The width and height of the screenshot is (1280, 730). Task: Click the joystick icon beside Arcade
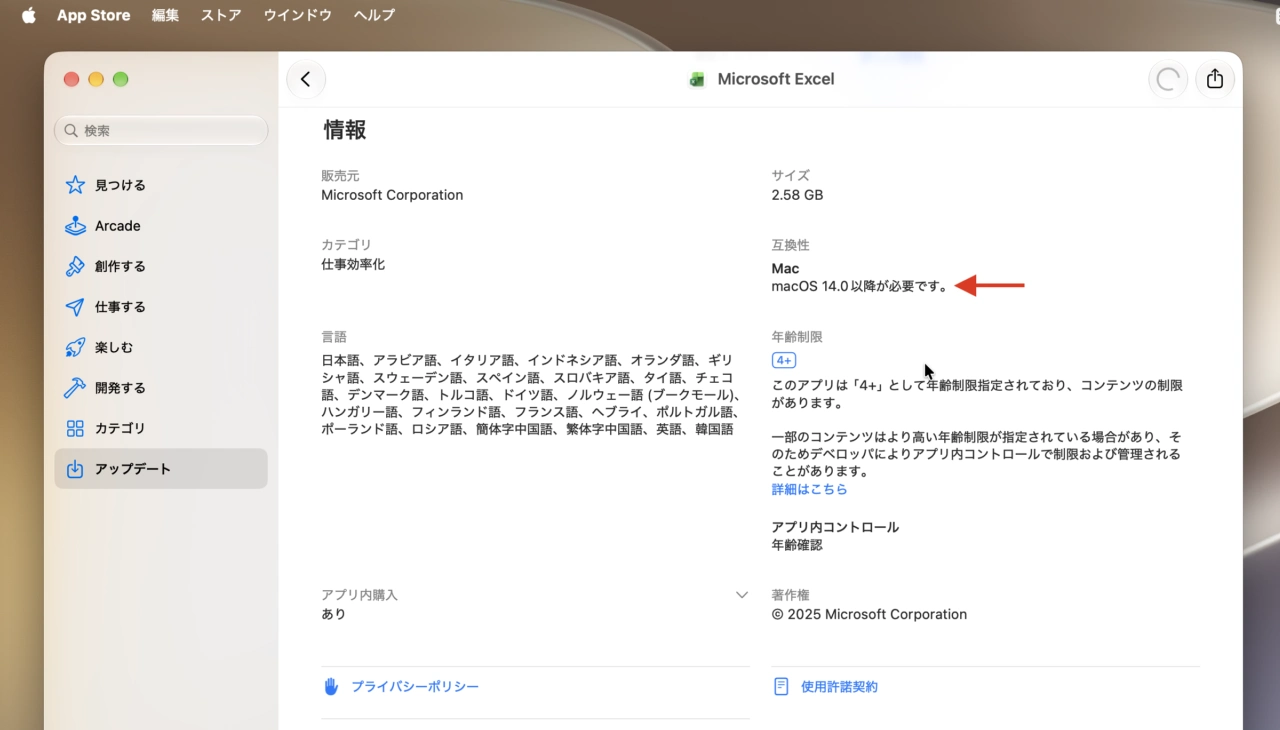pyautogui.click(x=75, y=226)
